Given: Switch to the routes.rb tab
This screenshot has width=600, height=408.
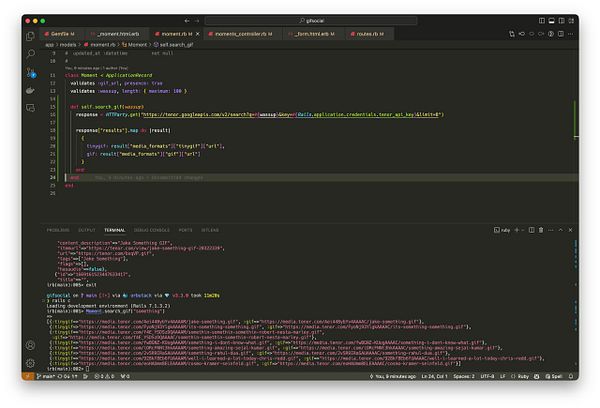Looking at the screenshot, I should (368, 34).
